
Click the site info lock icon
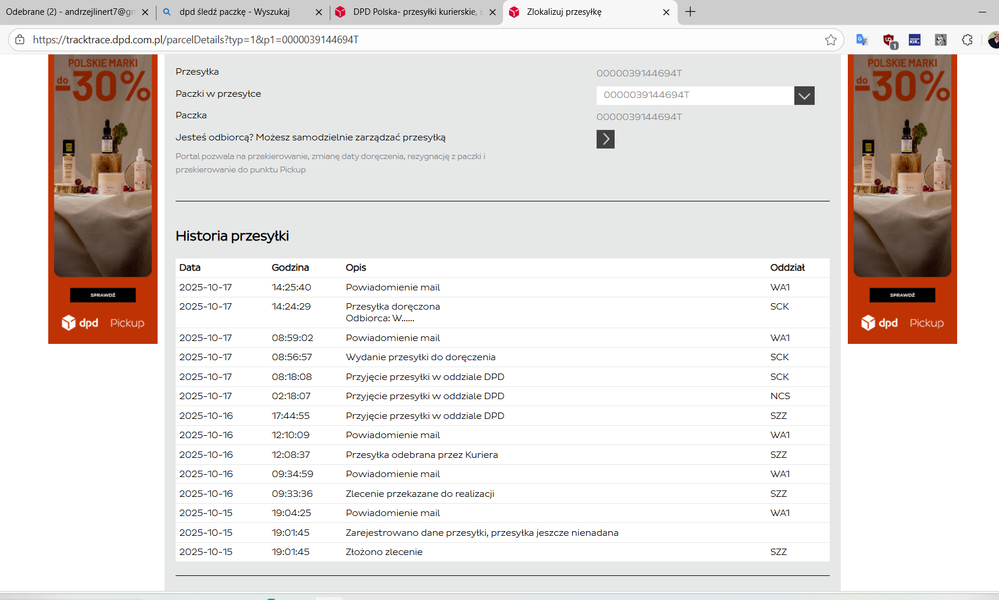(x=19, y=40)
